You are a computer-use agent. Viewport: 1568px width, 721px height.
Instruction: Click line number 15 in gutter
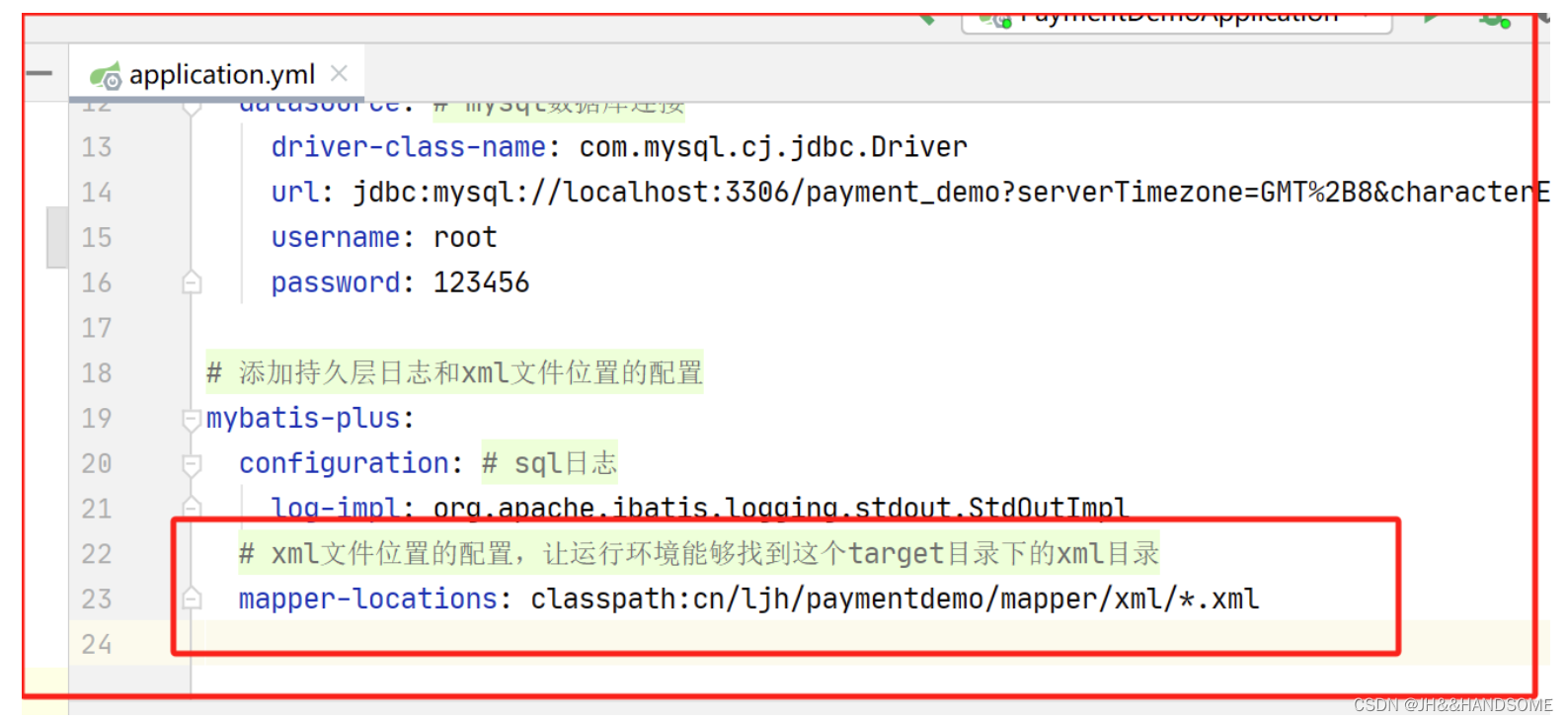[x=97, y=238]
